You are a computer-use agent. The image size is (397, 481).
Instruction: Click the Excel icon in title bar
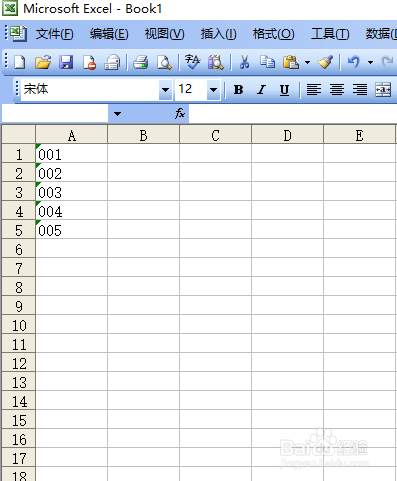(x=10, y=8)
